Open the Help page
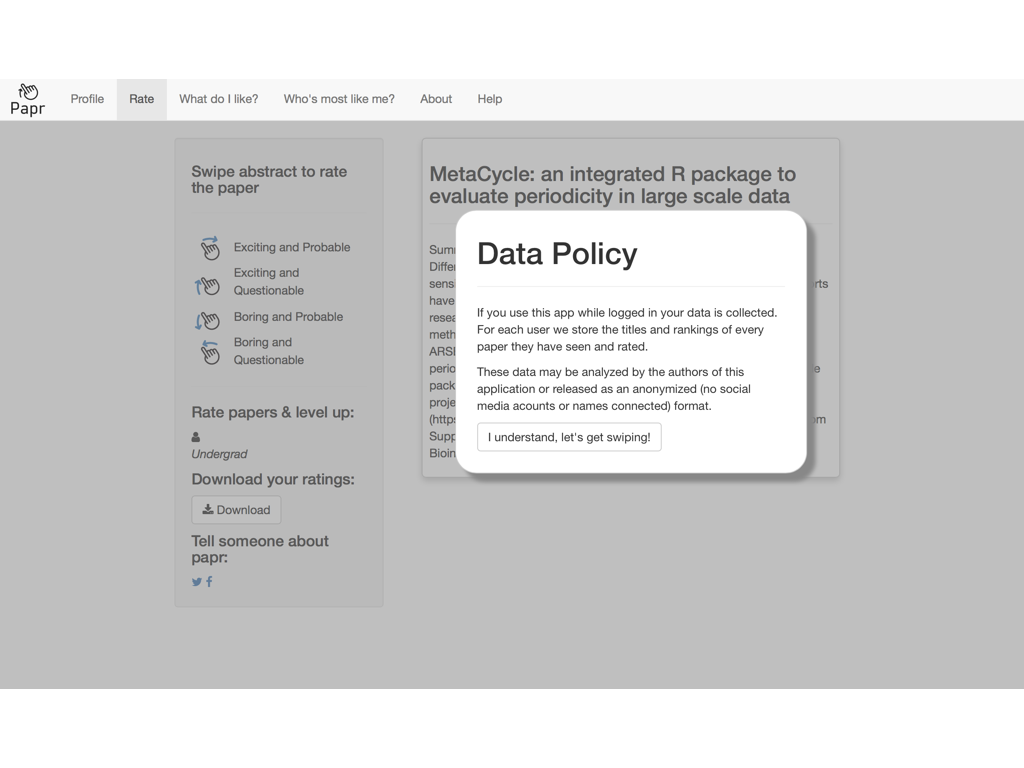 coord(490,99)
